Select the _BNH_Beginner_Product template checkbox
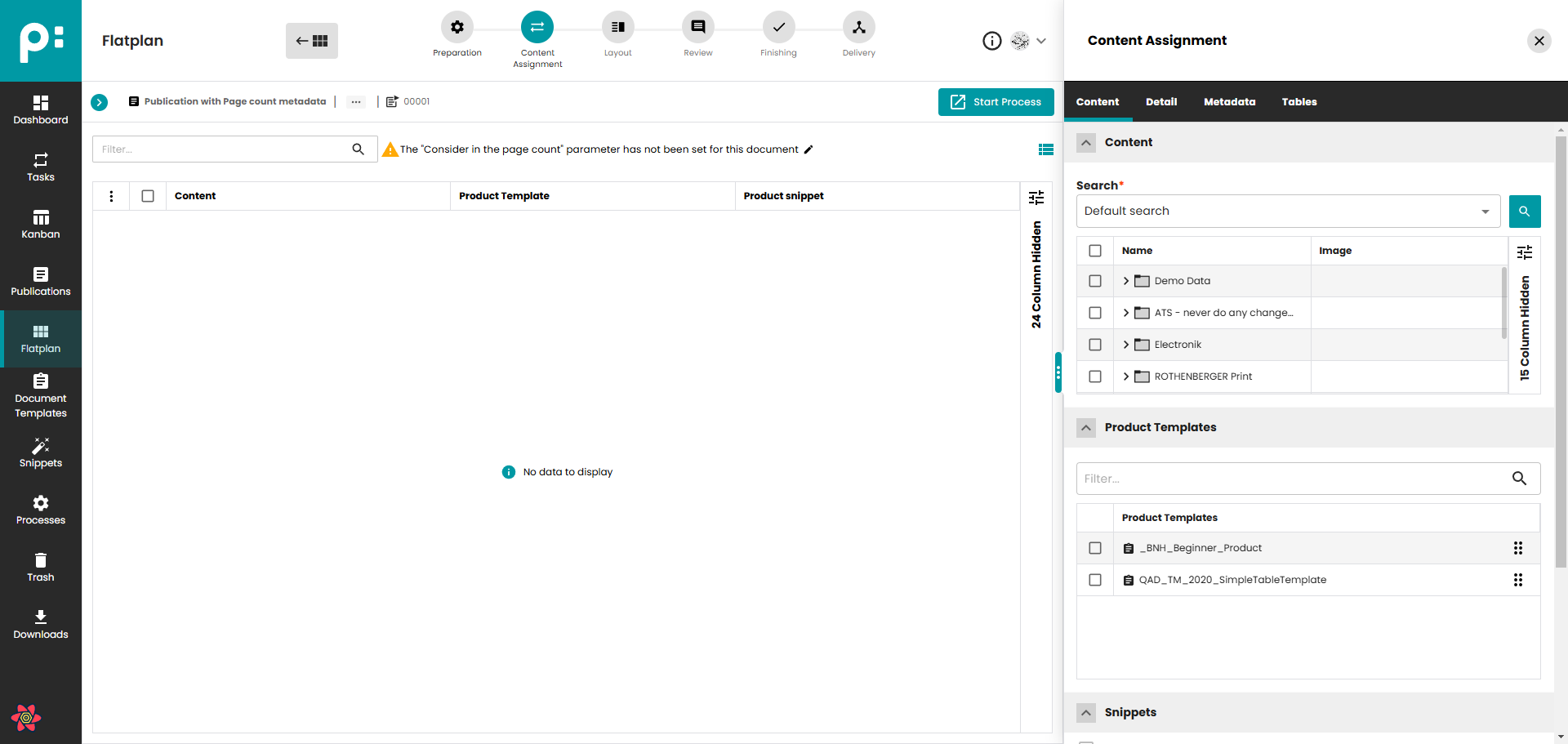 (x=1095, y=548)
